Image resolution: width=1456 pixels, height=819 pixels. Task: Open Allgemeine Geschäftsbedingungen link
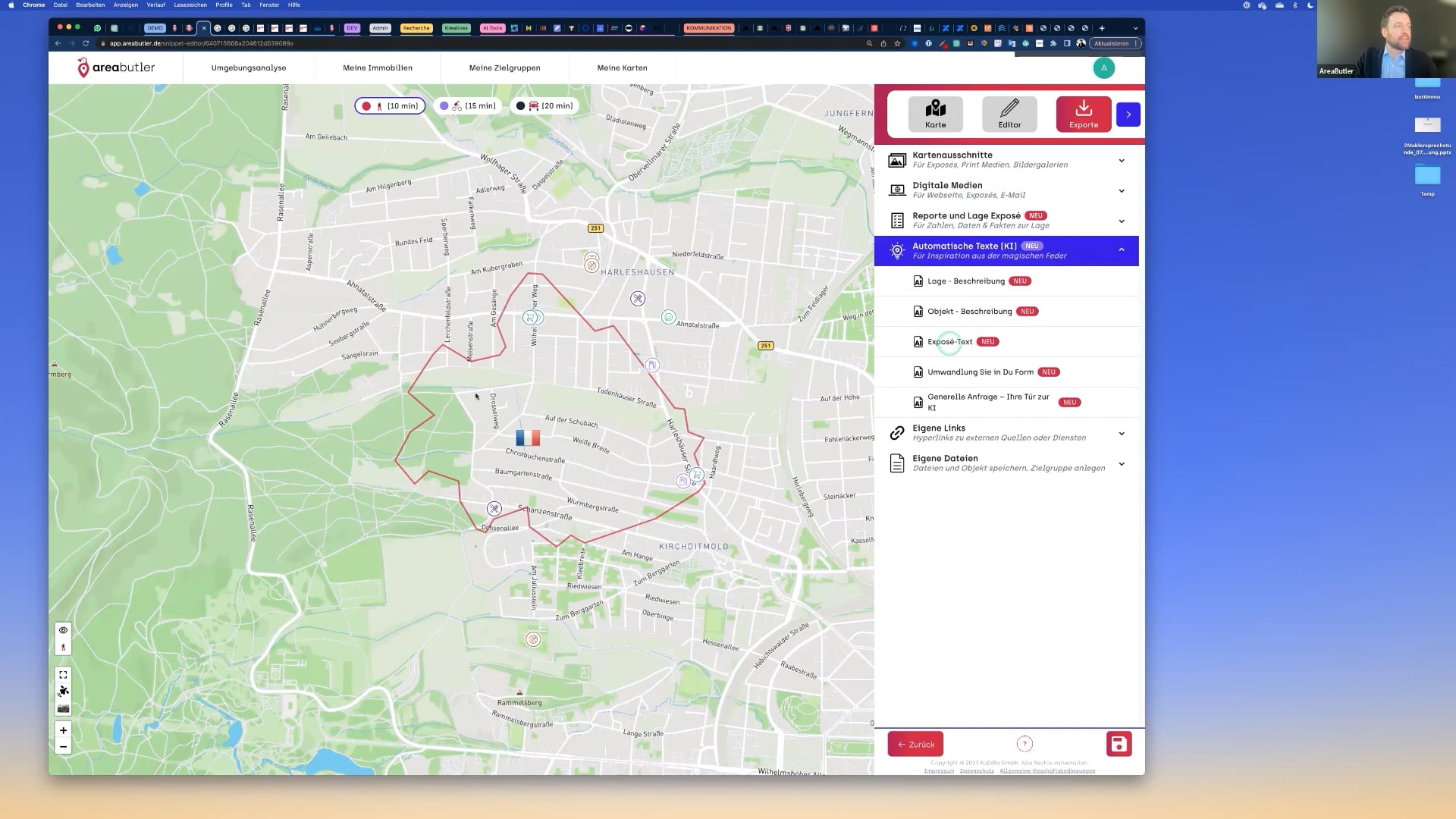pyautogui.click(x=1047, y=771)
